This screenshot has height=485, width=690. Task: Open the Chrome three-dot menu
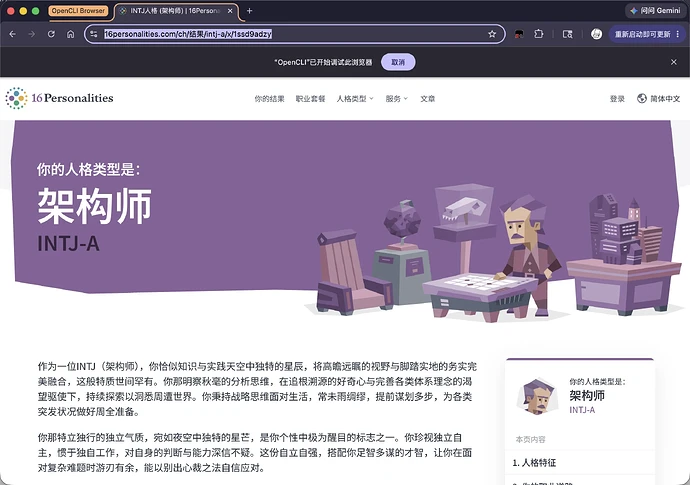[678, 34]
